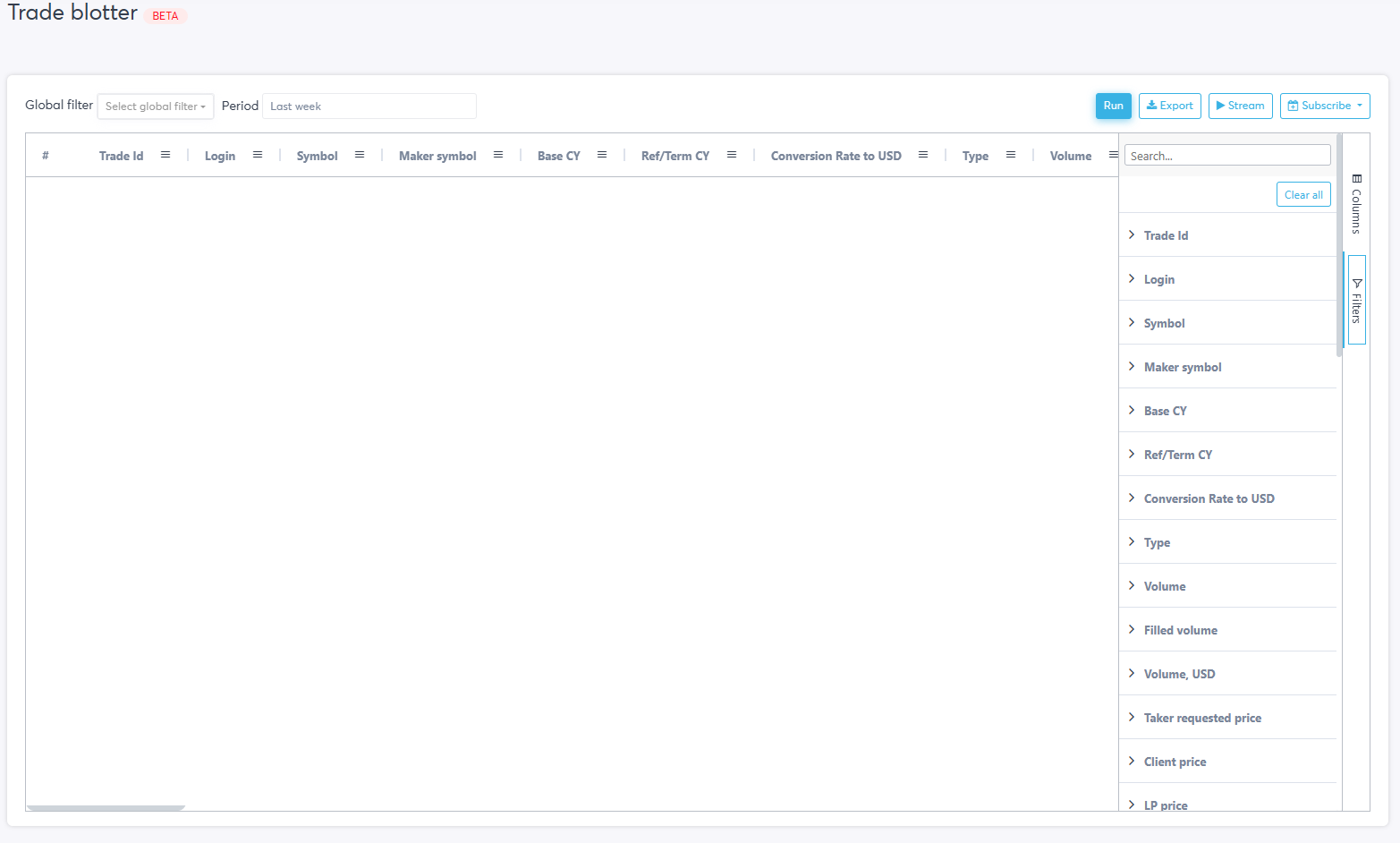Start the Stream button
Screen dimensions: 1400x843
tap(1240, 106)
